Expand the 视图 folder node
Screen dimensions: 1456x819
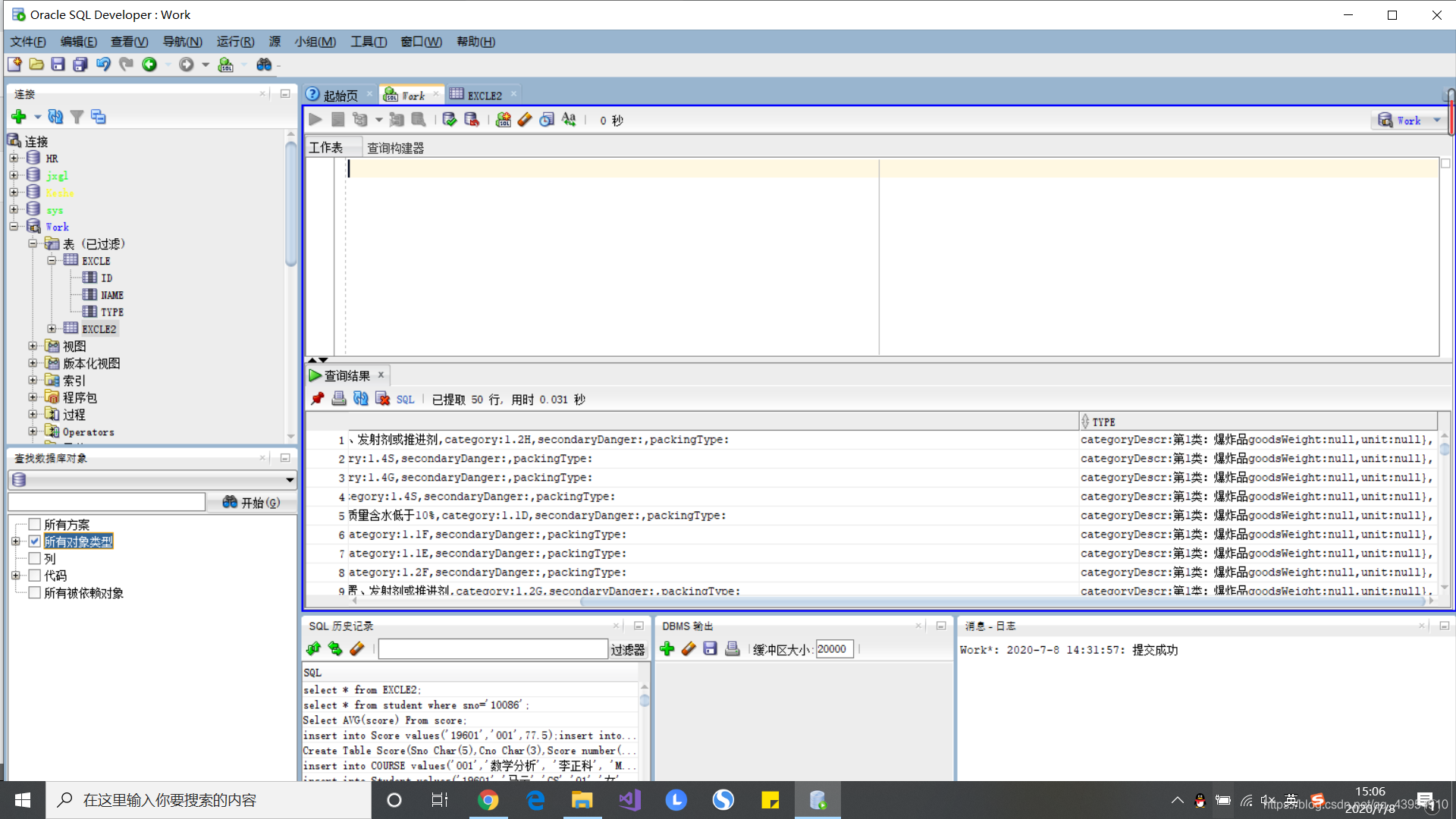point(33,346)
